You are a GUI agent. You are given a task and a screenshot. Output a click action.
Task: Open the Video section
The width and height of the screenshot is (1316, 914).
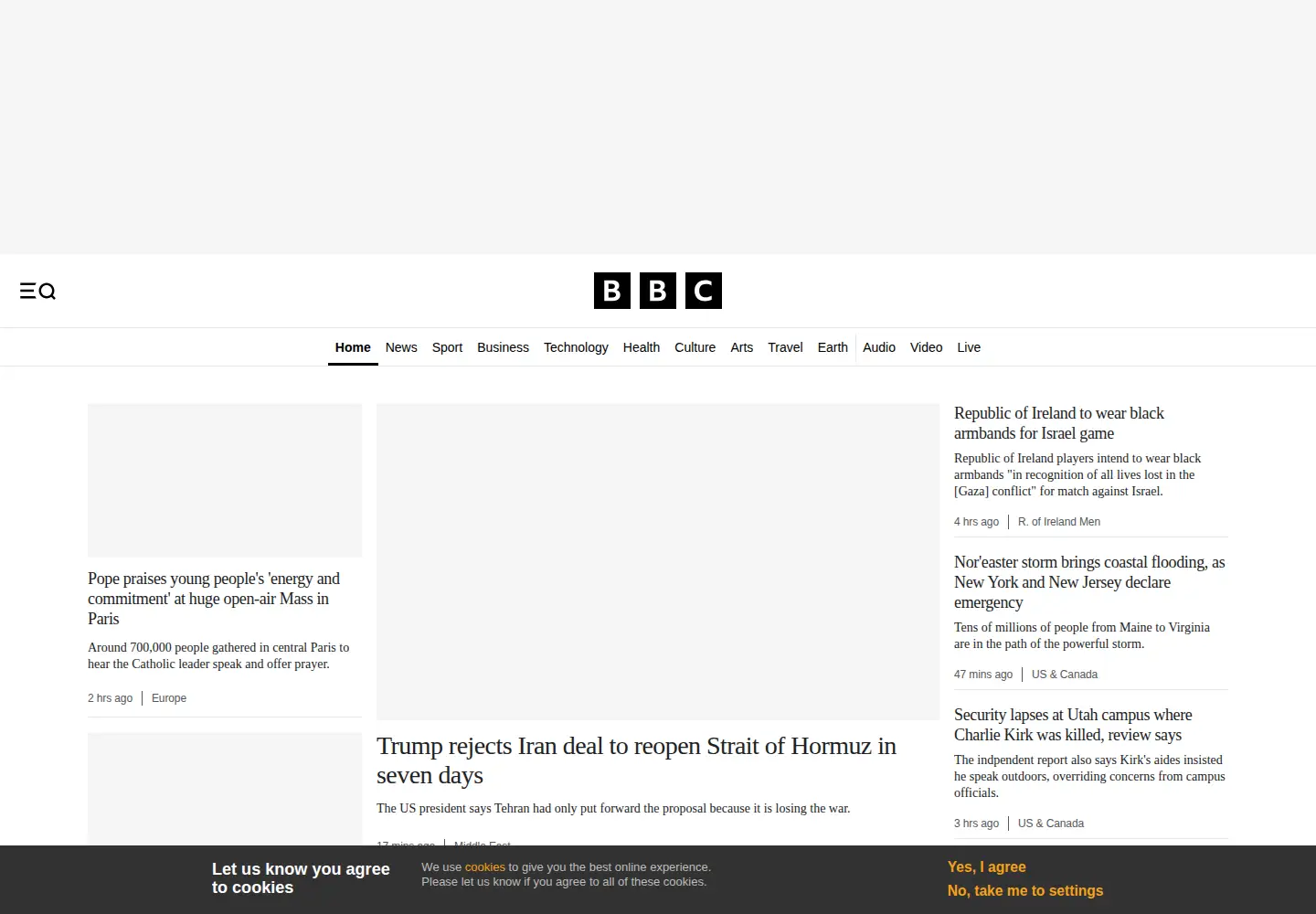[926, 347]
